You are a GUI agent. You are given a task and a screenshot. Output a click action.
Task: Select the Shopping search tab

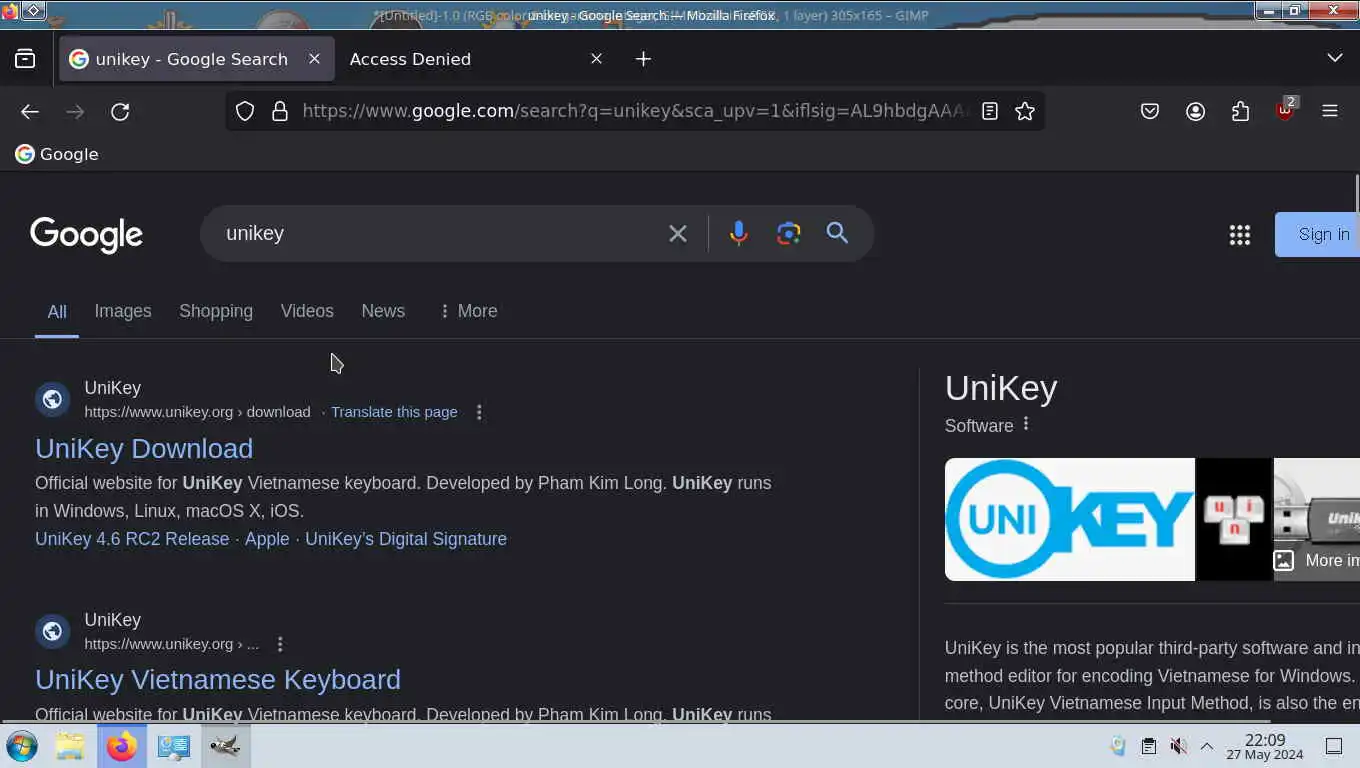click(x=216, y=311)
